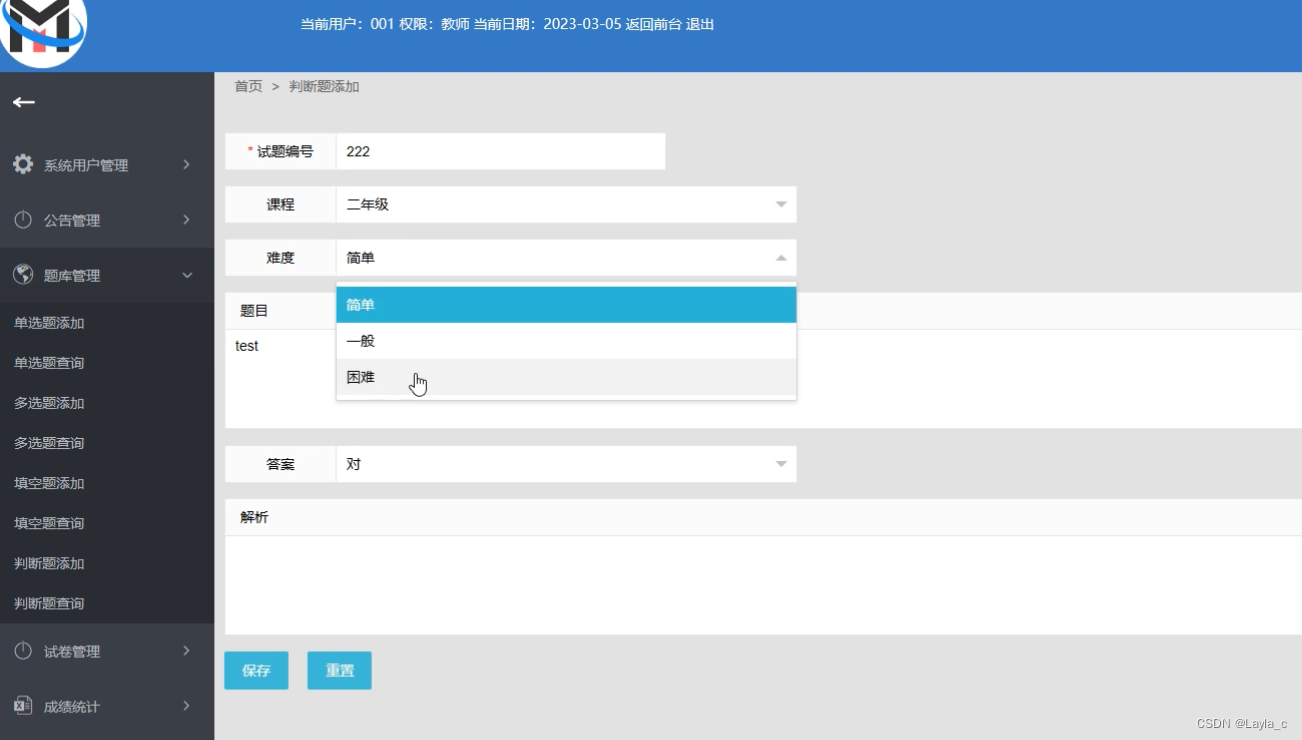Select 一般 in the difficulty list
This screenshot has width=1302, height=740.
pos(566,341)
